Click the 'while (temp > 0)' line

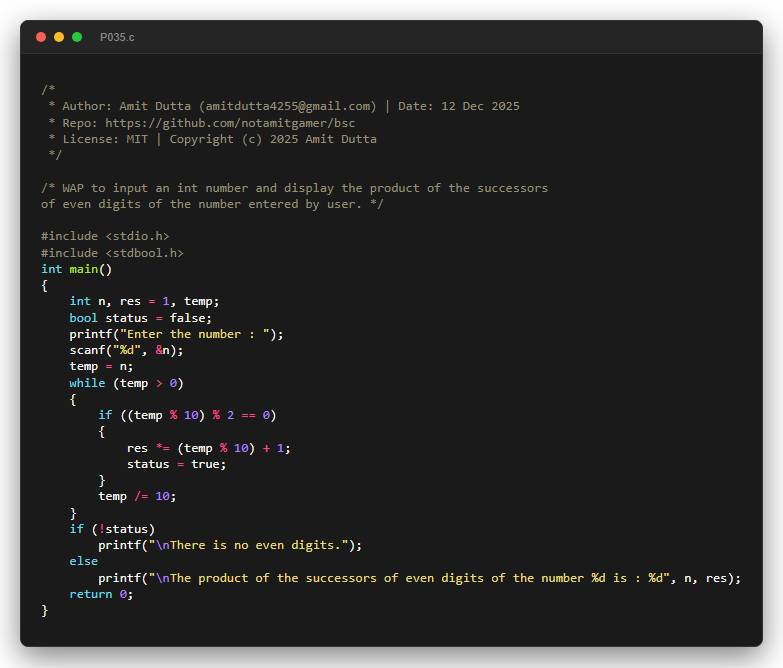click(126, 383)
